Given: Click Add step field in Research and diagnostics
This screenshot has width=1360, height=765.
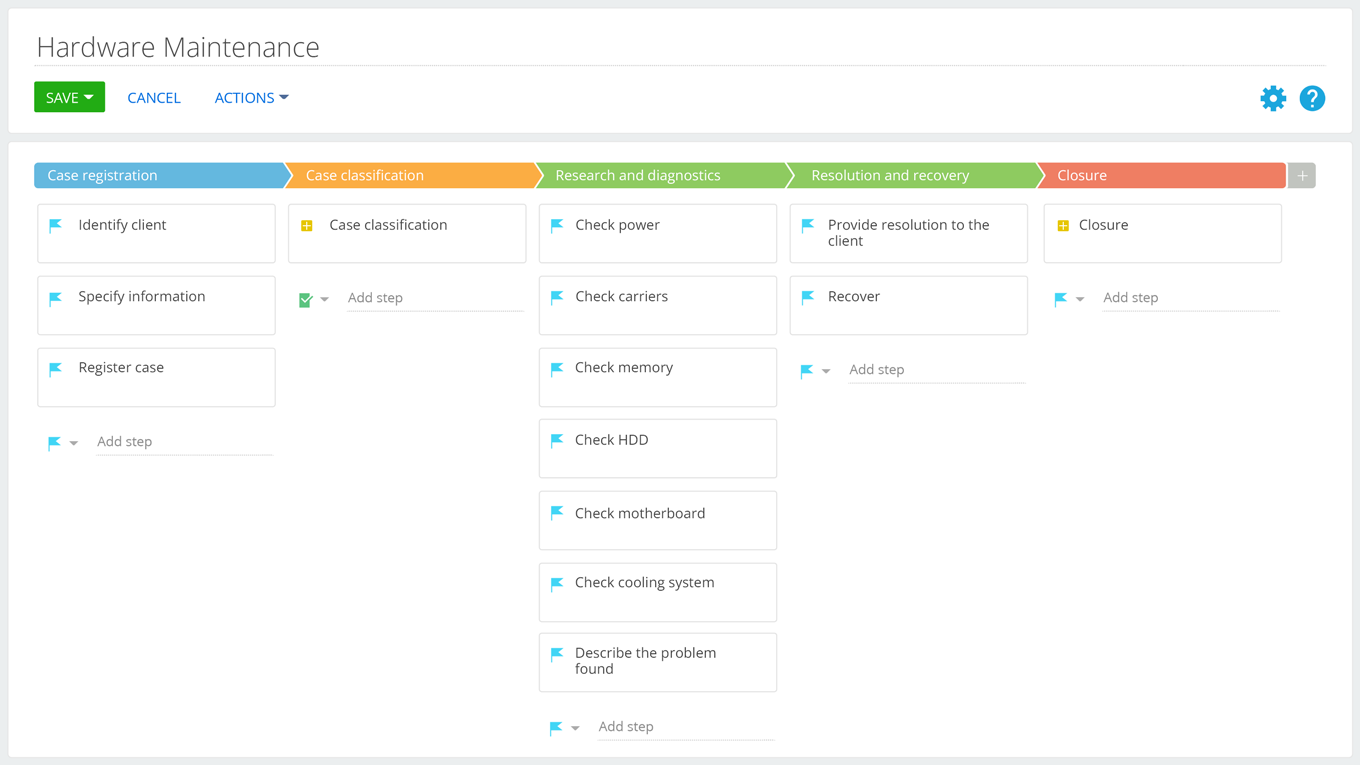Looking at the screenshot, I should pyautogui.click(x=686, y=727).
